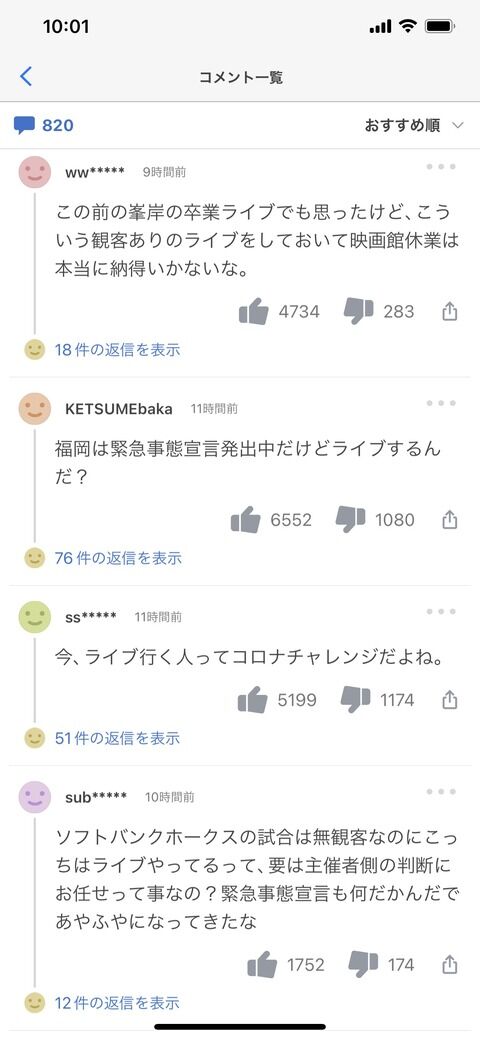Thumbs up sub***** comment with 1752

[x=262, y=964]
